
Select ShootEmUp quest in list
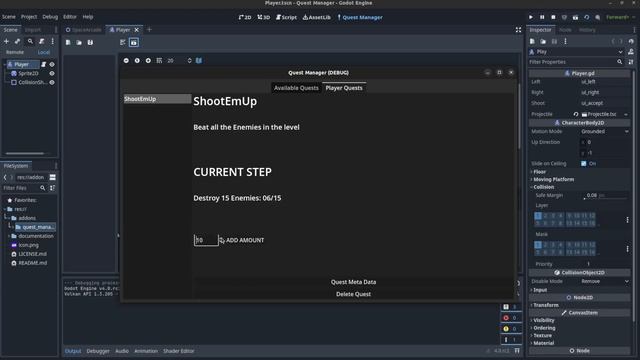[157, 99]
